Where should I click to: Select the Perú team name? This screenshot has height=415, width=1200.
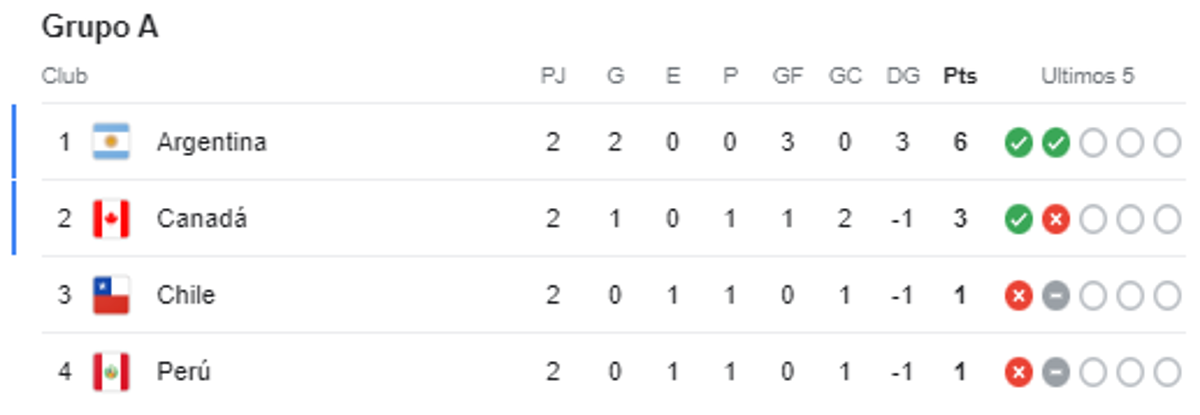pyautogui.click(x=183, y=373)
